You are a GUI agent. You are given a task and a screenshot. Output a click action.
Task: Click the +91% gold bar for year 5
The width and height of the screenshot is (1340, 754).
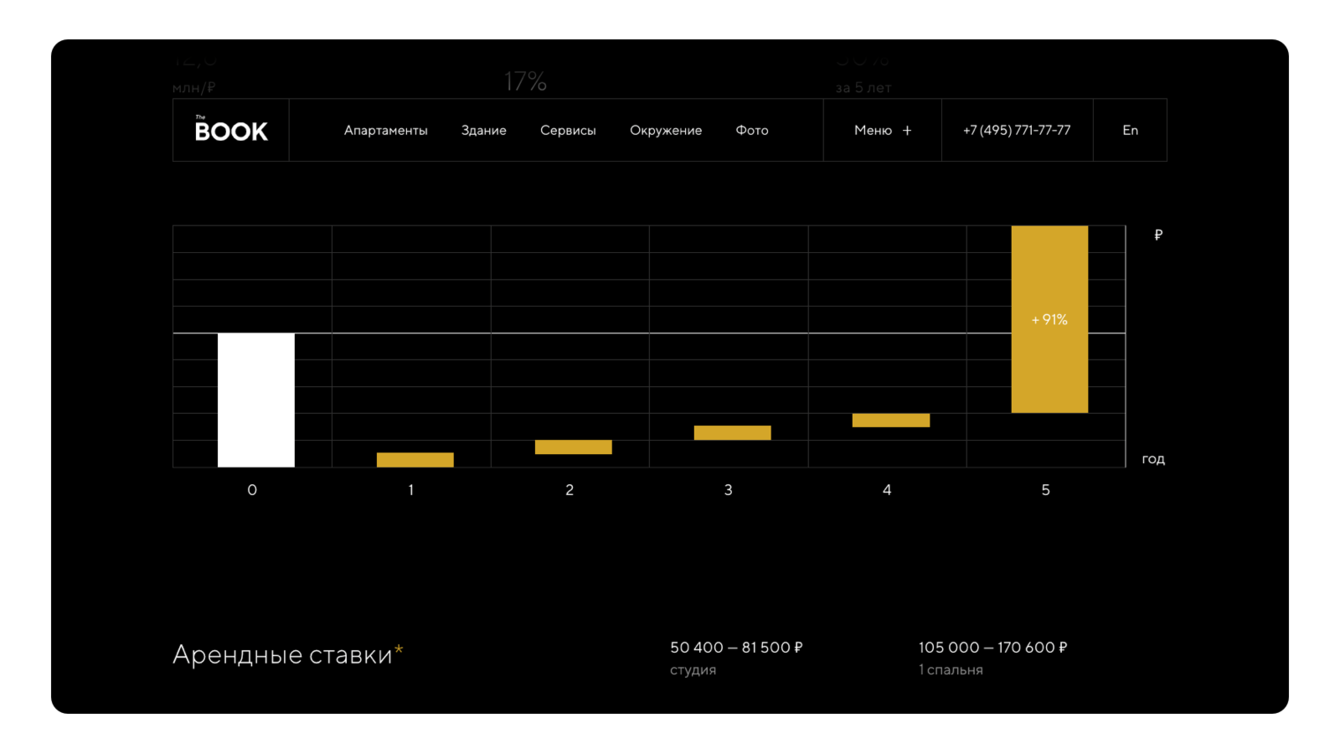pyautogui.click(x=1049, y=319)
